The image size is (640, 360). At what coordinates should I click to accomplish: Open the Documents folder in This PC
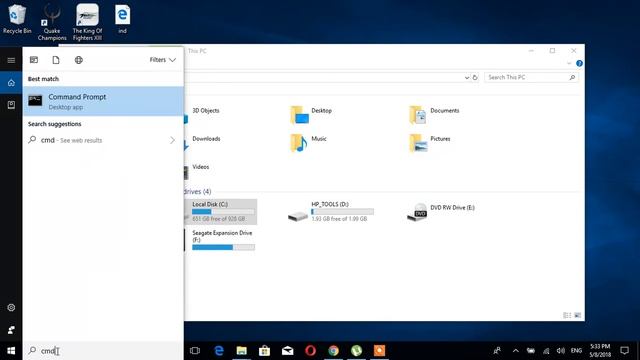coord(435,114)
